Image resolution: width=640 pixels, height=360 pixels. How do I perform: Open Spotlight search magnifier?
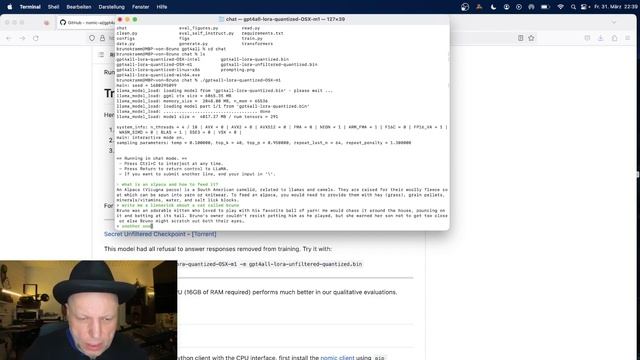[x=573, y=7]
